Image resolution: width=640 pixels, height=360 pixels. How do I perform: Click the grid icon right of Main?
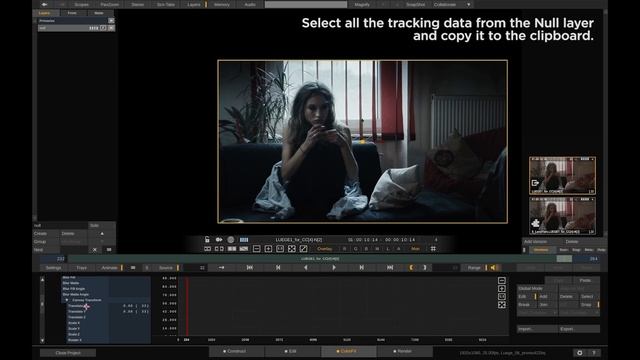(x=433, y=249)
